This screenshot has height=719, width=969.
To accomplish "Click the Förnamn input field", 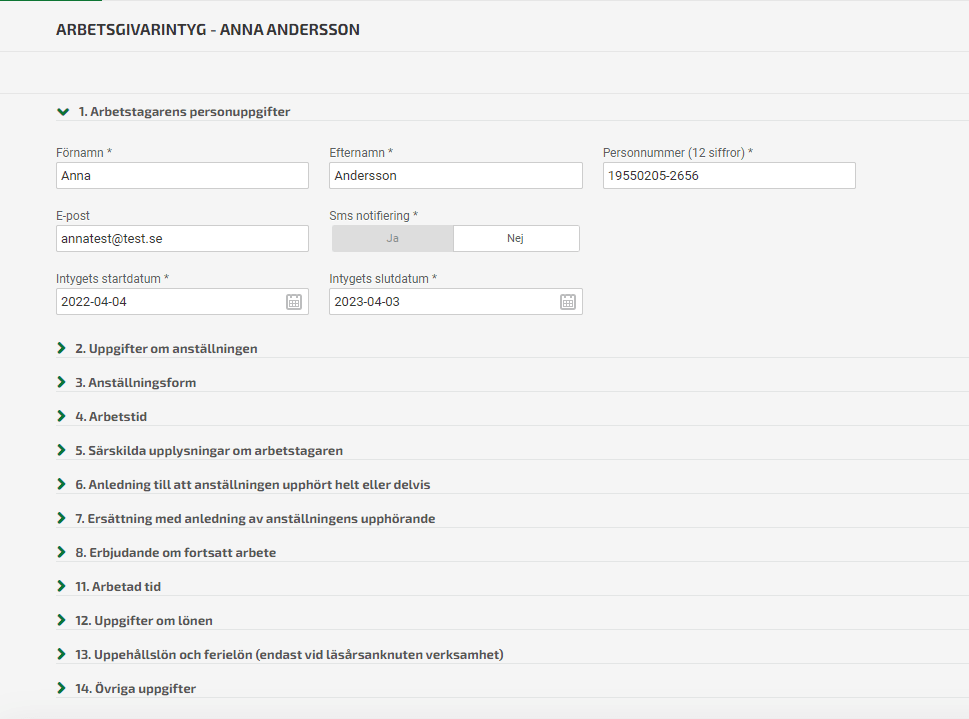I will coord(182,176).
